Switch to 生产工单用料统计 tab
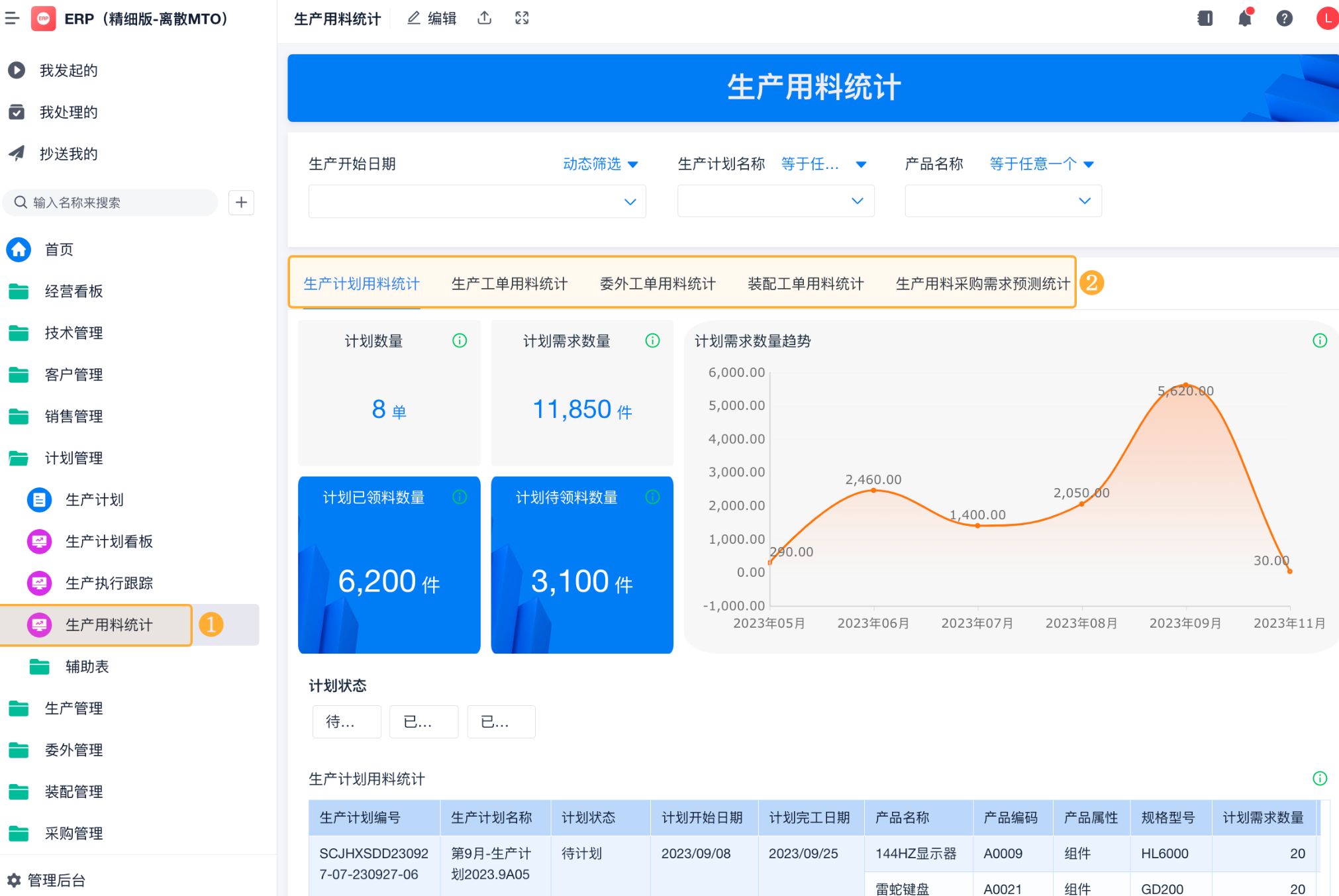 point(509,283)
